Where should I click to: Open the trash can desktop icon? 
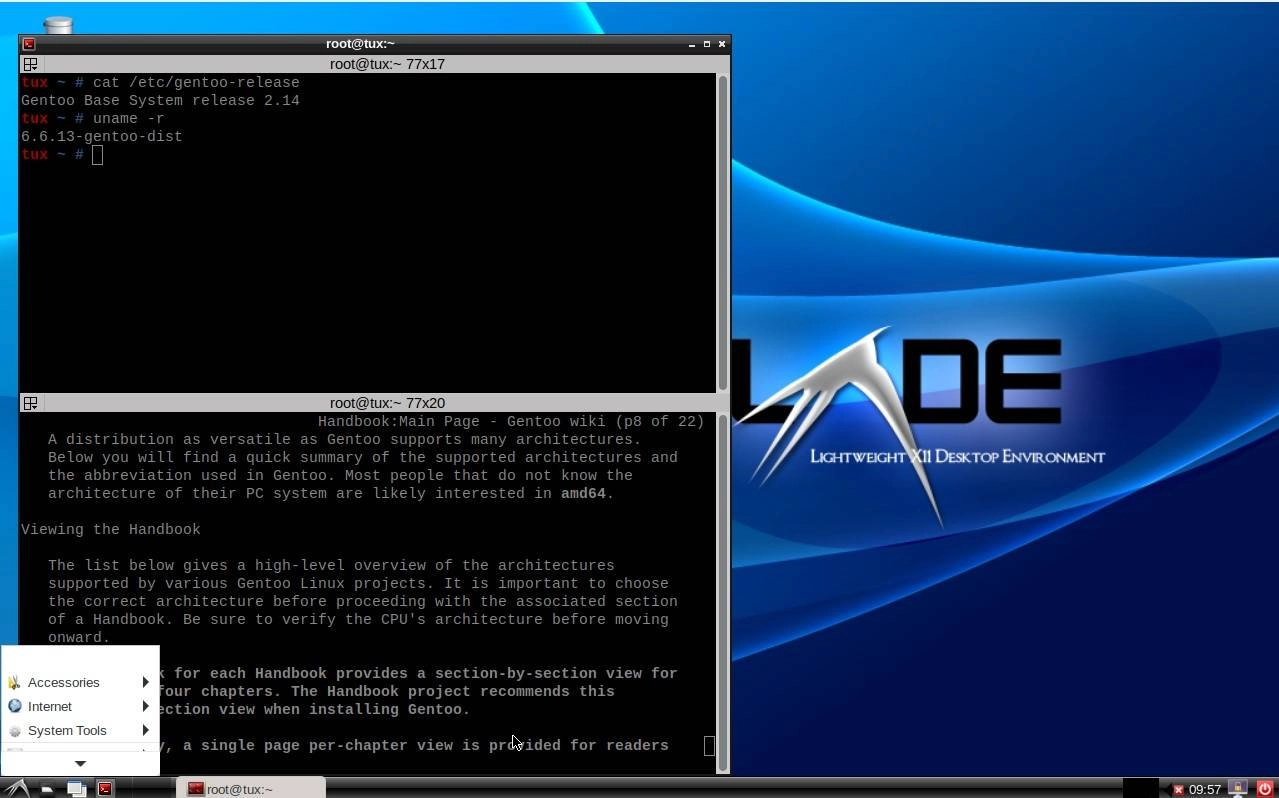pos(58,25)
